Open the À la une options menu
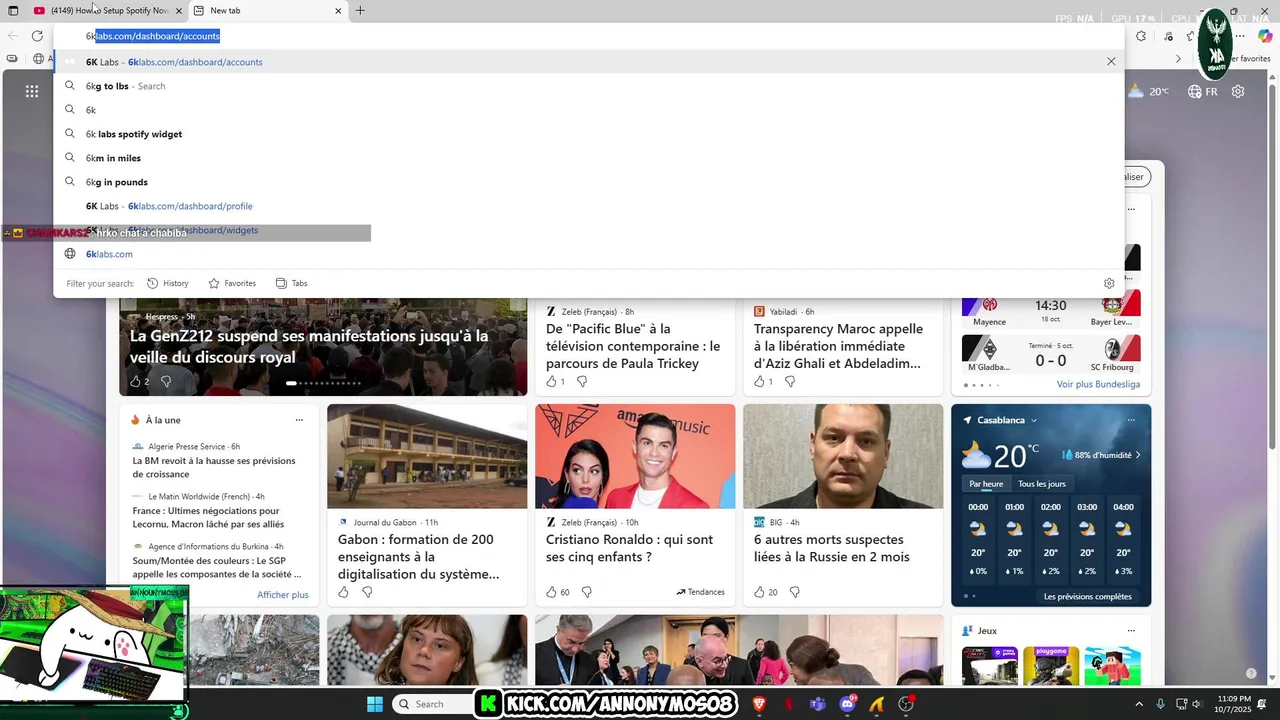Viewport: 1280px width, 720px height. tap(299, 420)
